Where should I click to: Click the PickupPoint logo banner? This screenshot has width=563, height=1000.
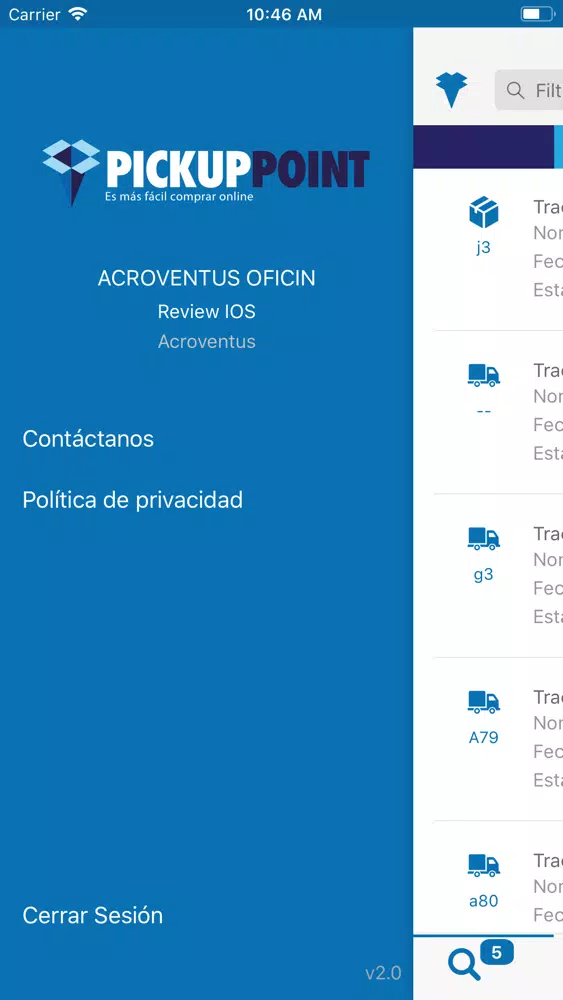tap(206, 172)
